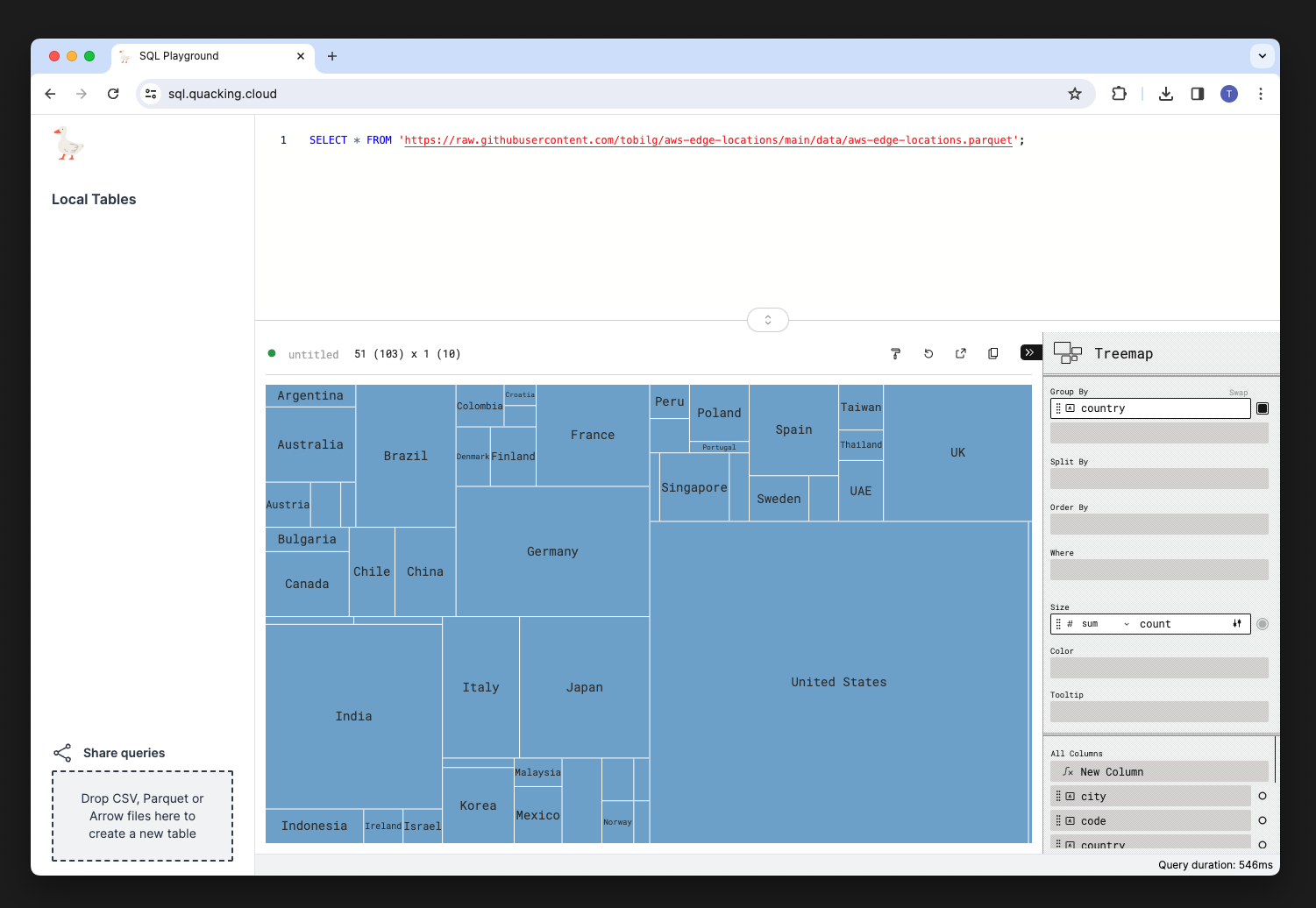Reload the page
1316x908 pixels.
(113, 94)
